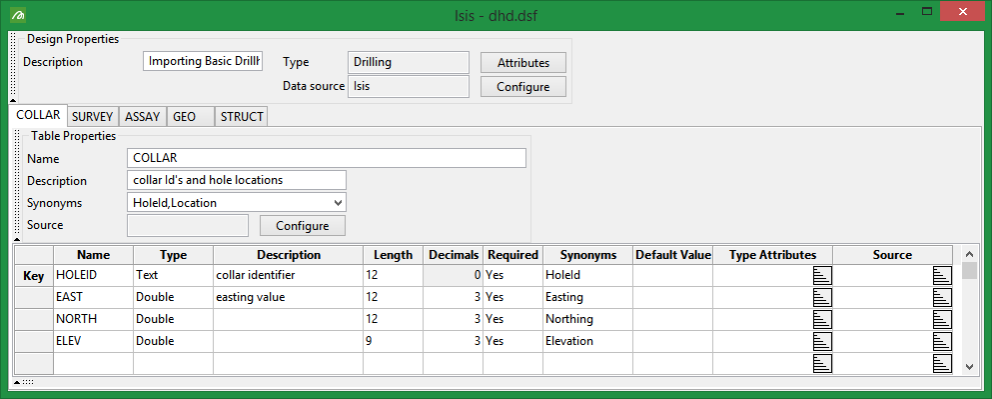Click the Type Attributes column header
The height and width of the screenshot is (399, 992).
point(772,255)
